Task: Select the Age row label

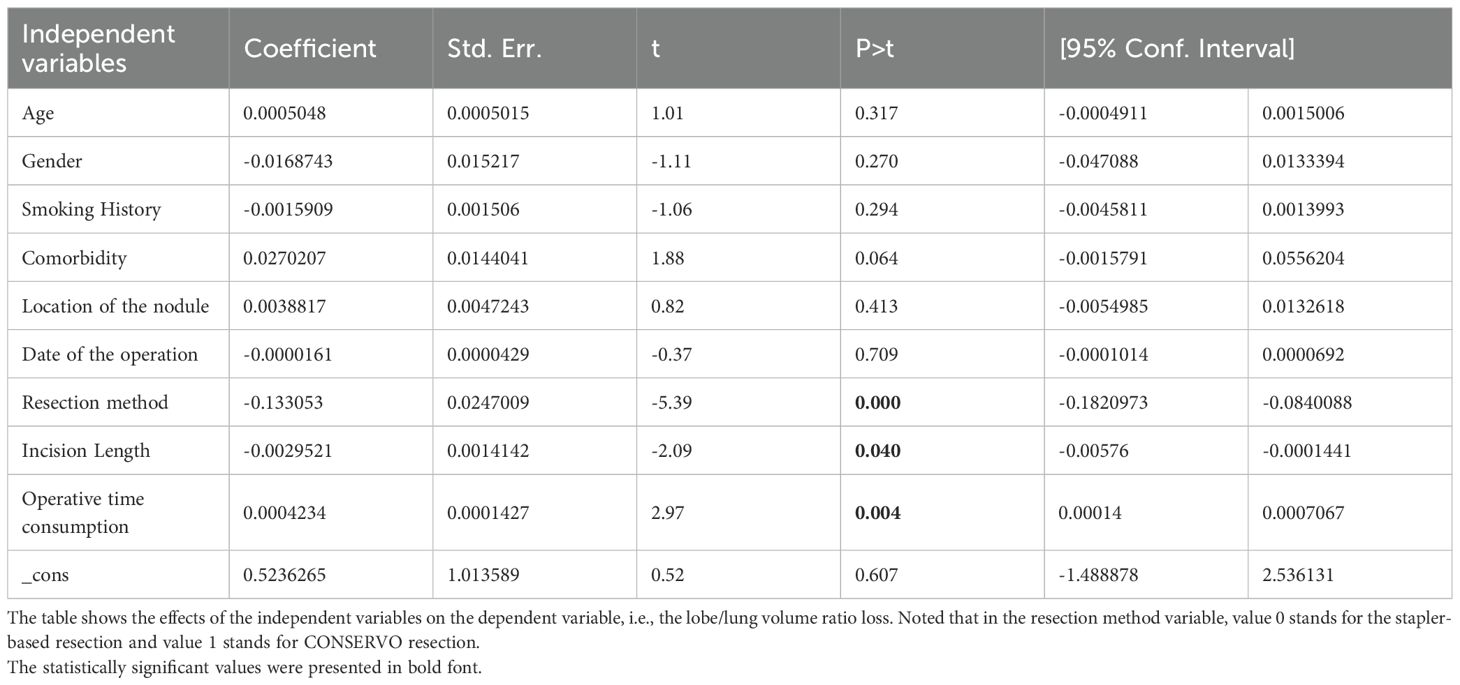Action: 38,114
